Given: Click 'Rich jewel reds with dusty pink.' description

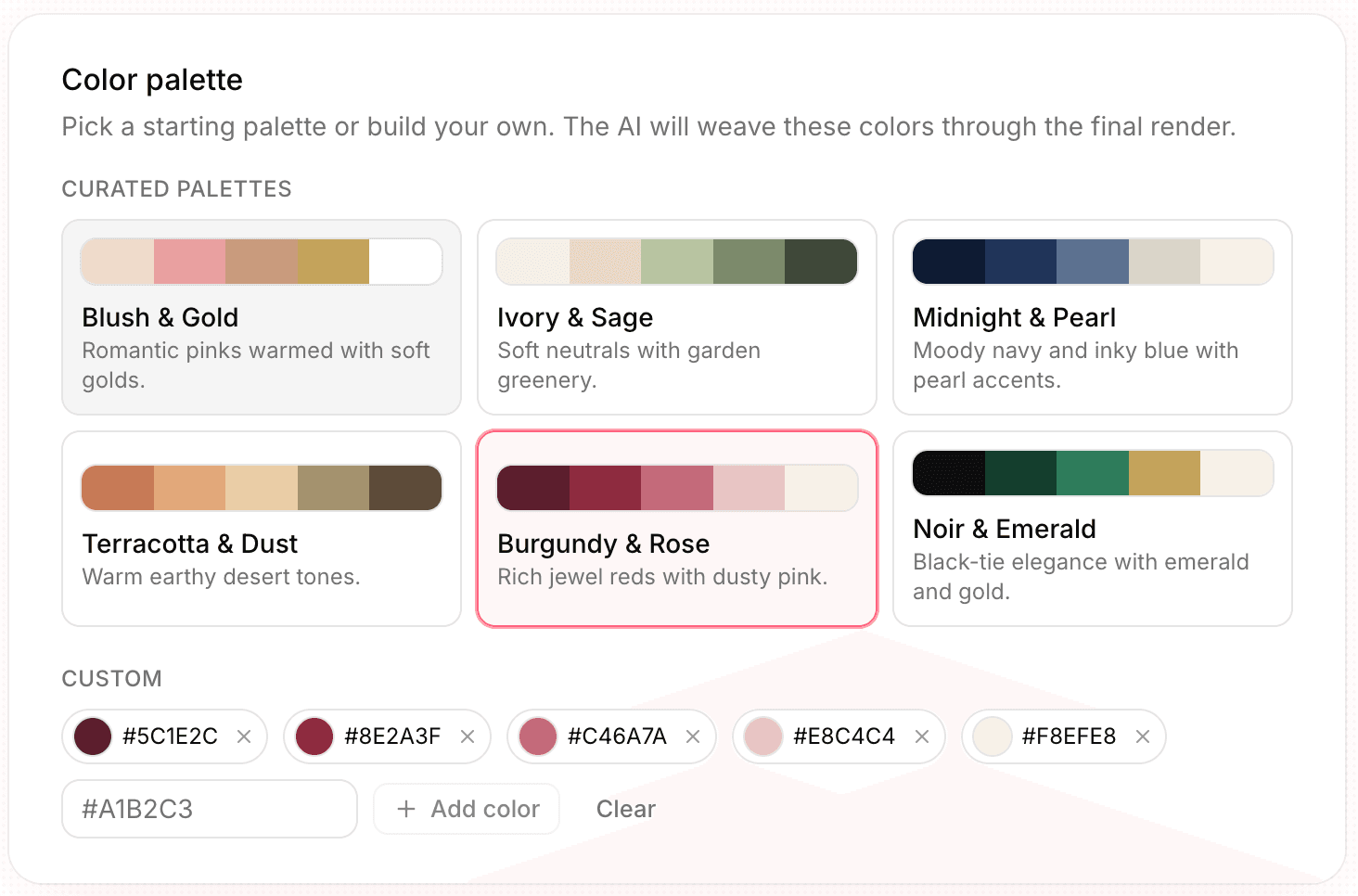Looking at the screenshot, I should 662,577.
